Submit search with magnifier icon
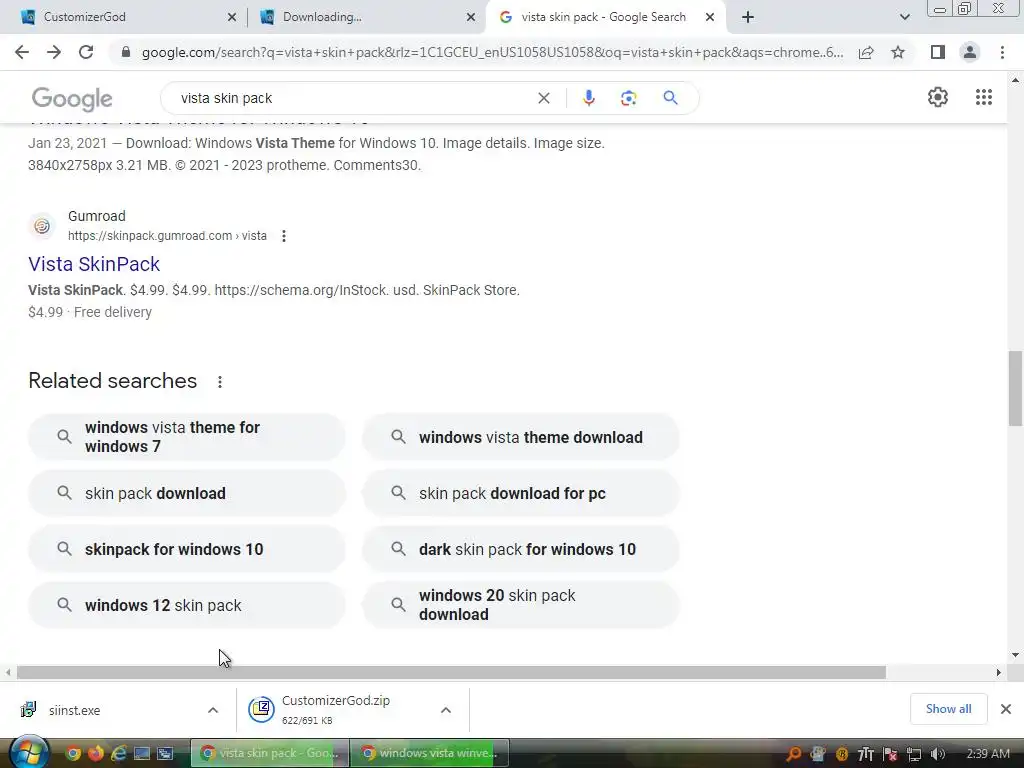Image resolution: width=1024 pixels, height=768 pixels. point(670,98)
